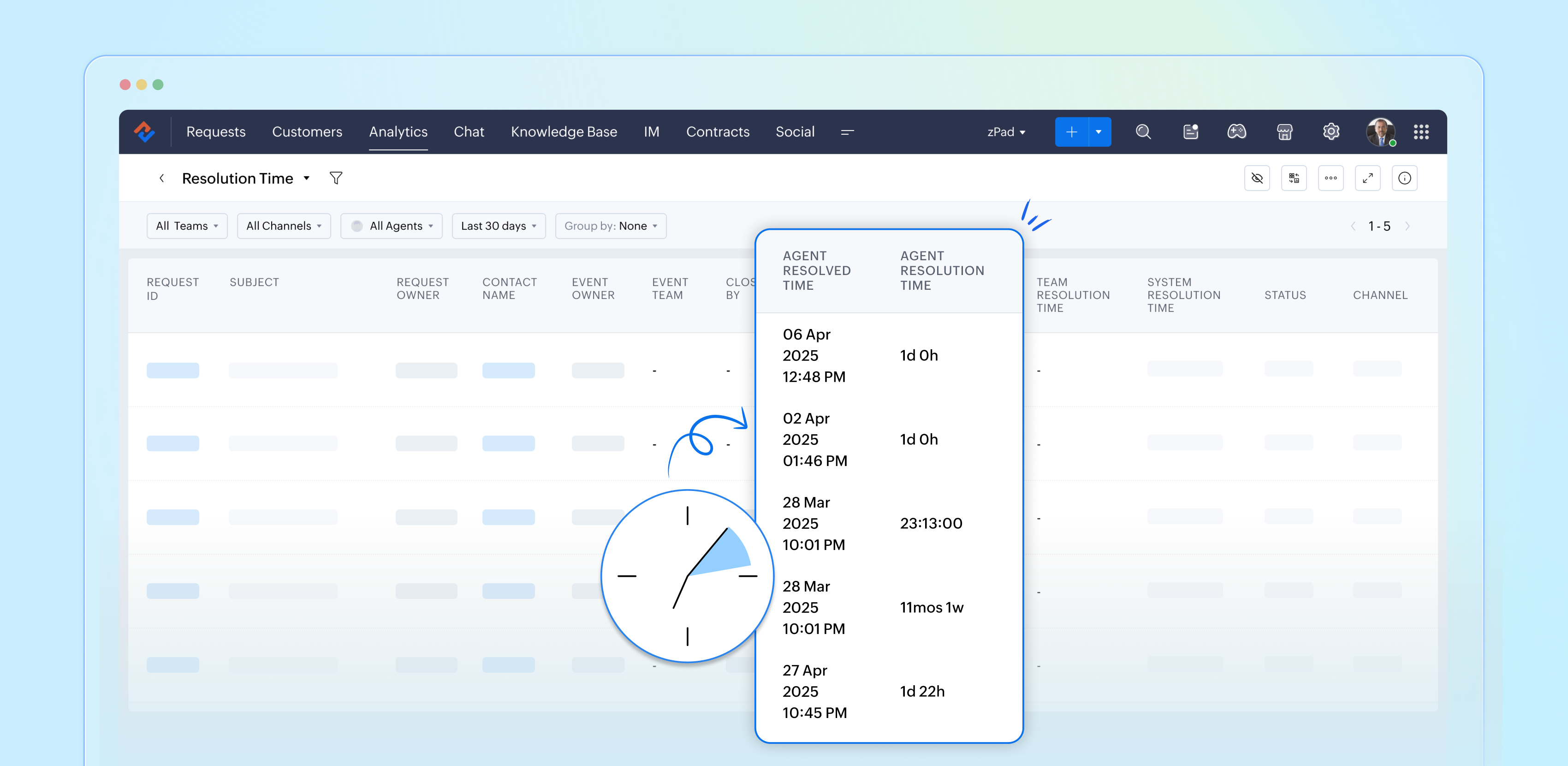Expand report to full screen
Viewport: 1568px width, 766px height.
click(1367, 178)
